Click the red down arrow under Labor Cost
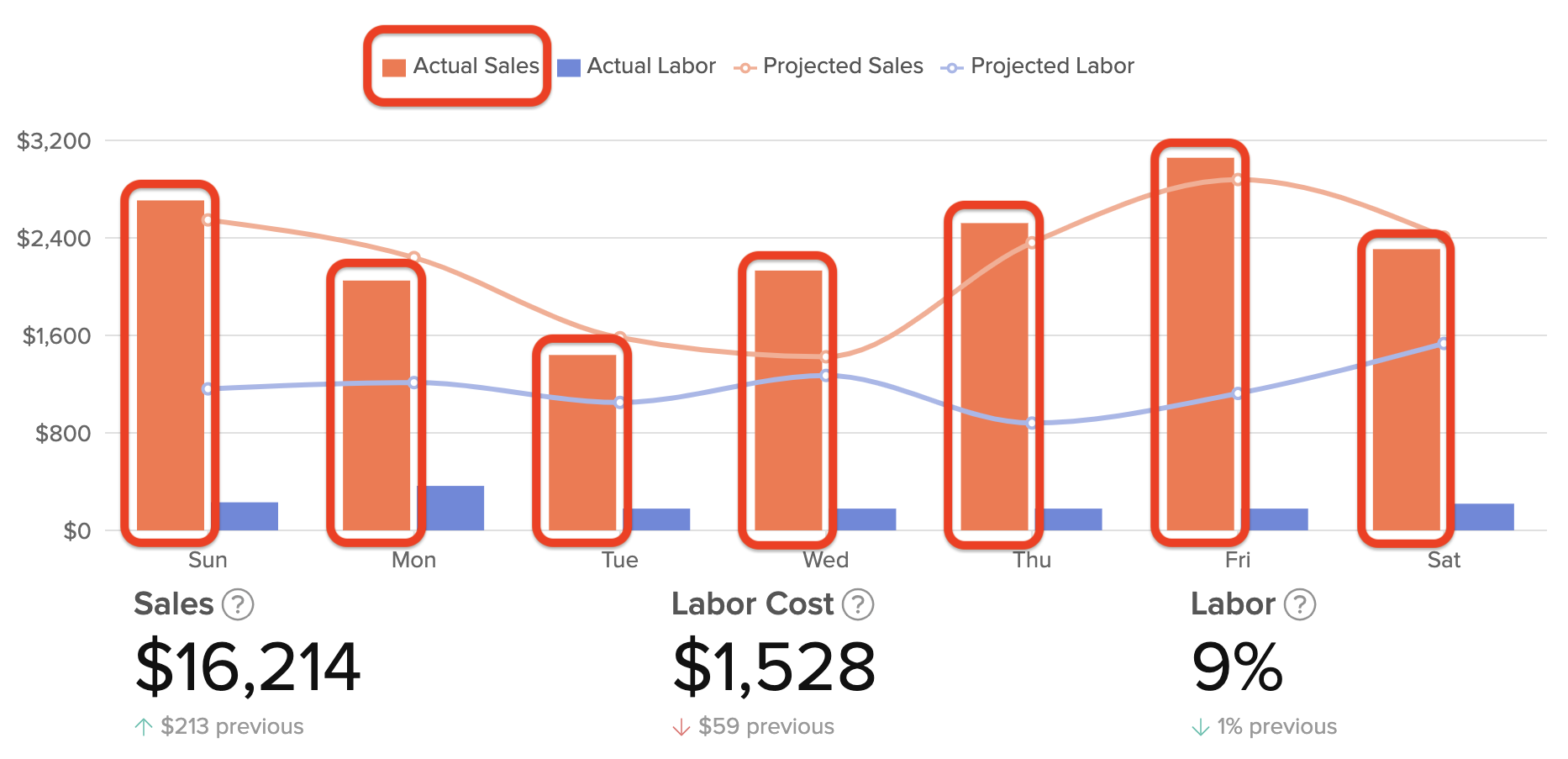This screenshot has height=759, width=1568. (681, 727)
